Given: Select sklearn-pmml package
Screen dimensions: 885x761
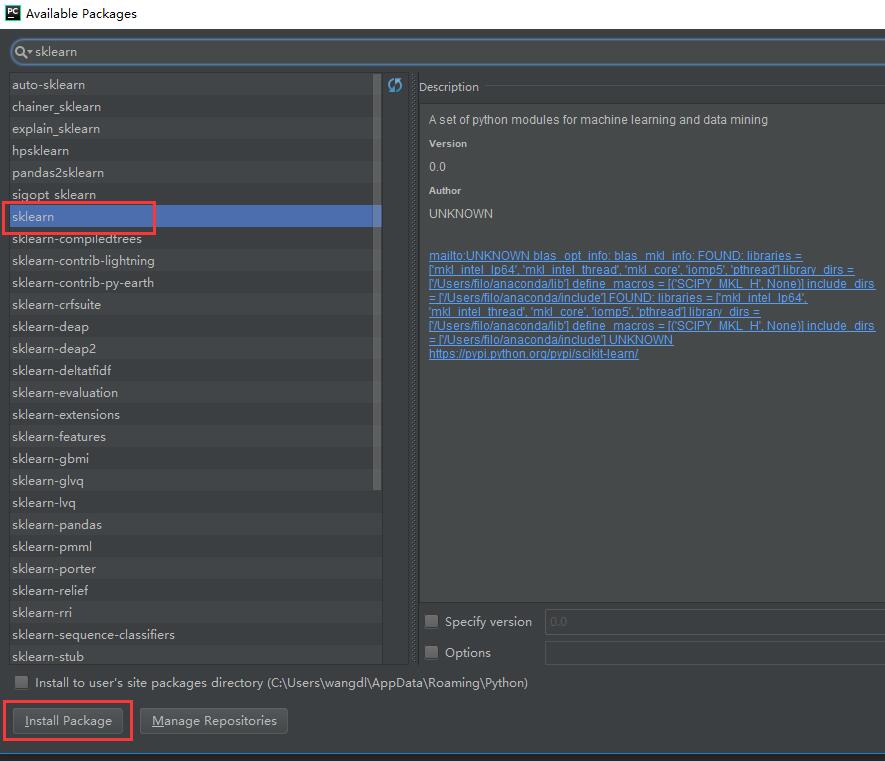Looking at the screenshot, I should tap(195, 547).
